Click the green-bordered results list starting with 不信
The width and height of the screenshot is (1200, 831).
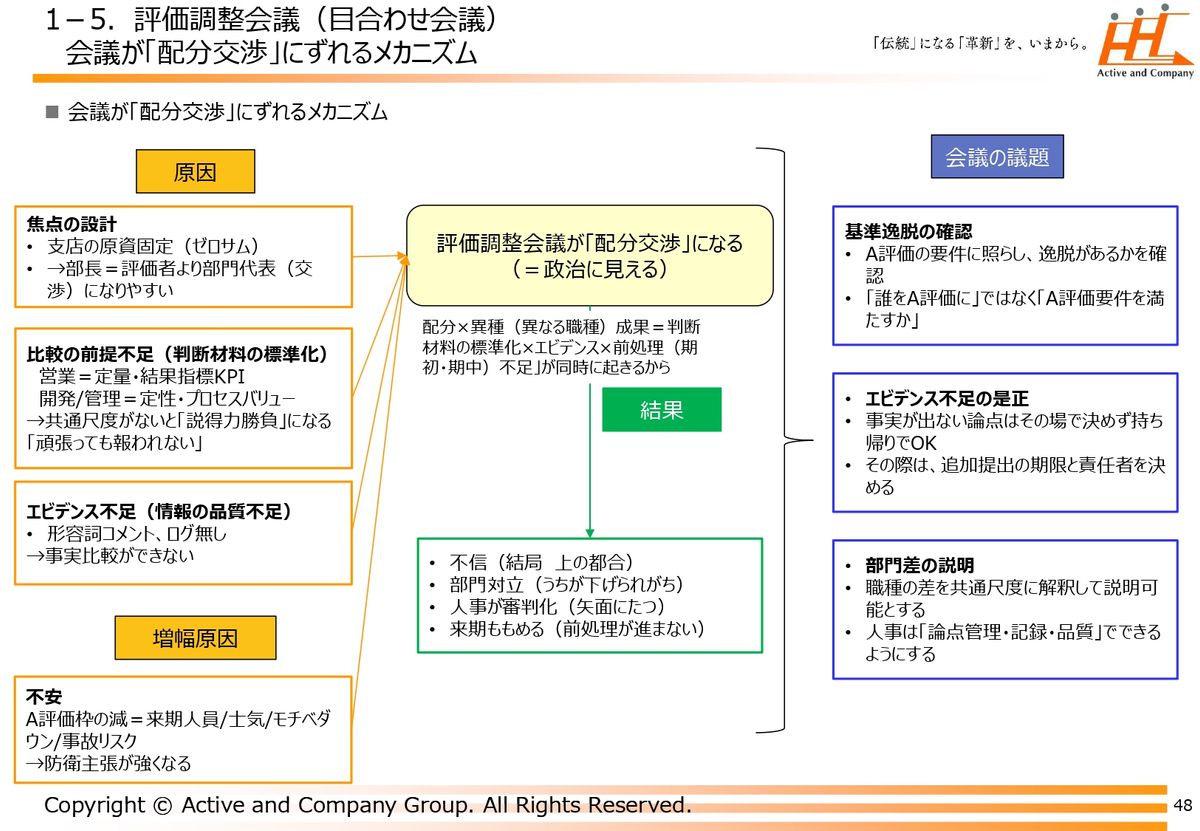(590, 595)
